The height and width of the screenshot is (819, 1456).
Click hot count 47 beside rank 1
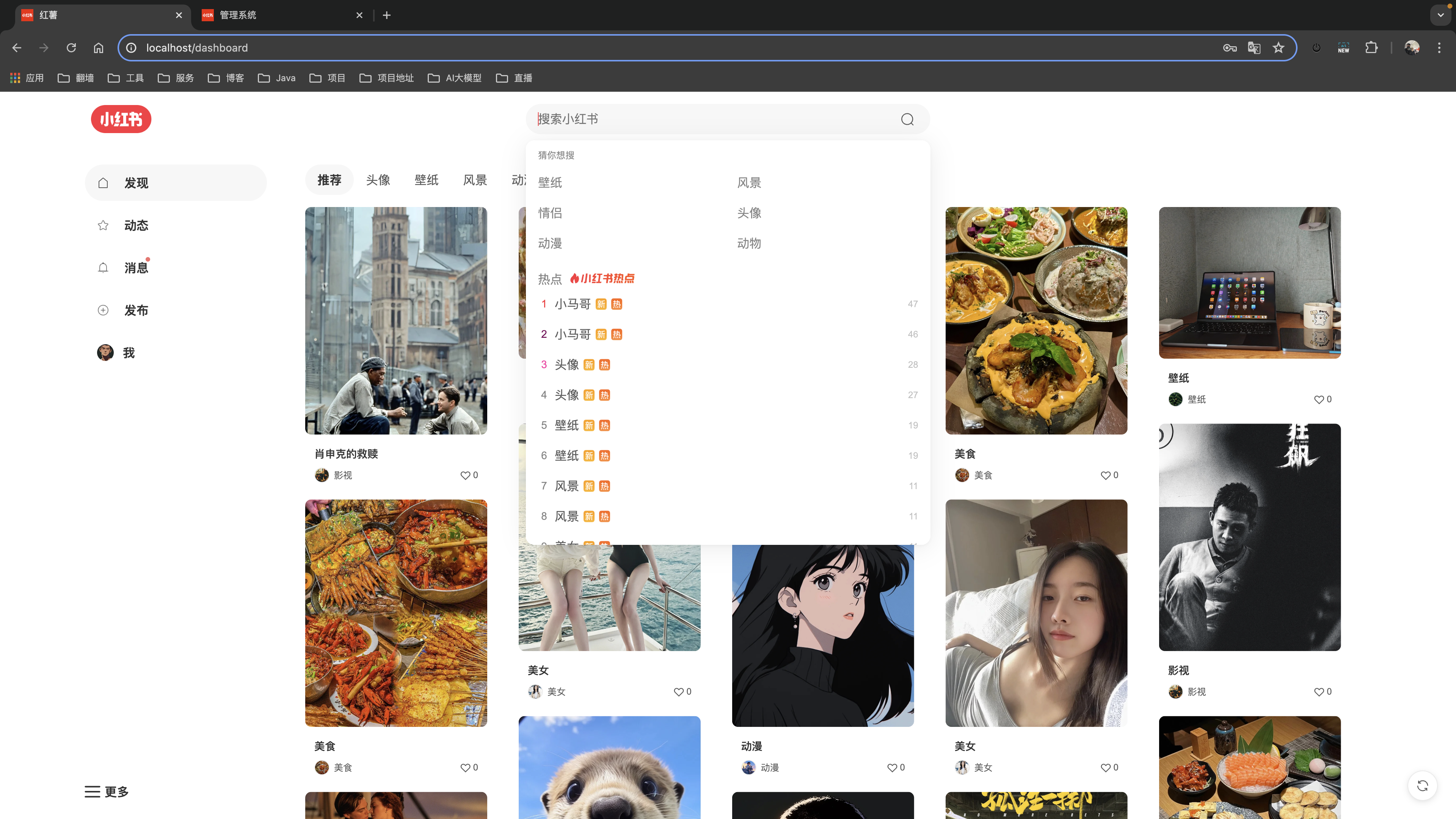click(913, 304)
